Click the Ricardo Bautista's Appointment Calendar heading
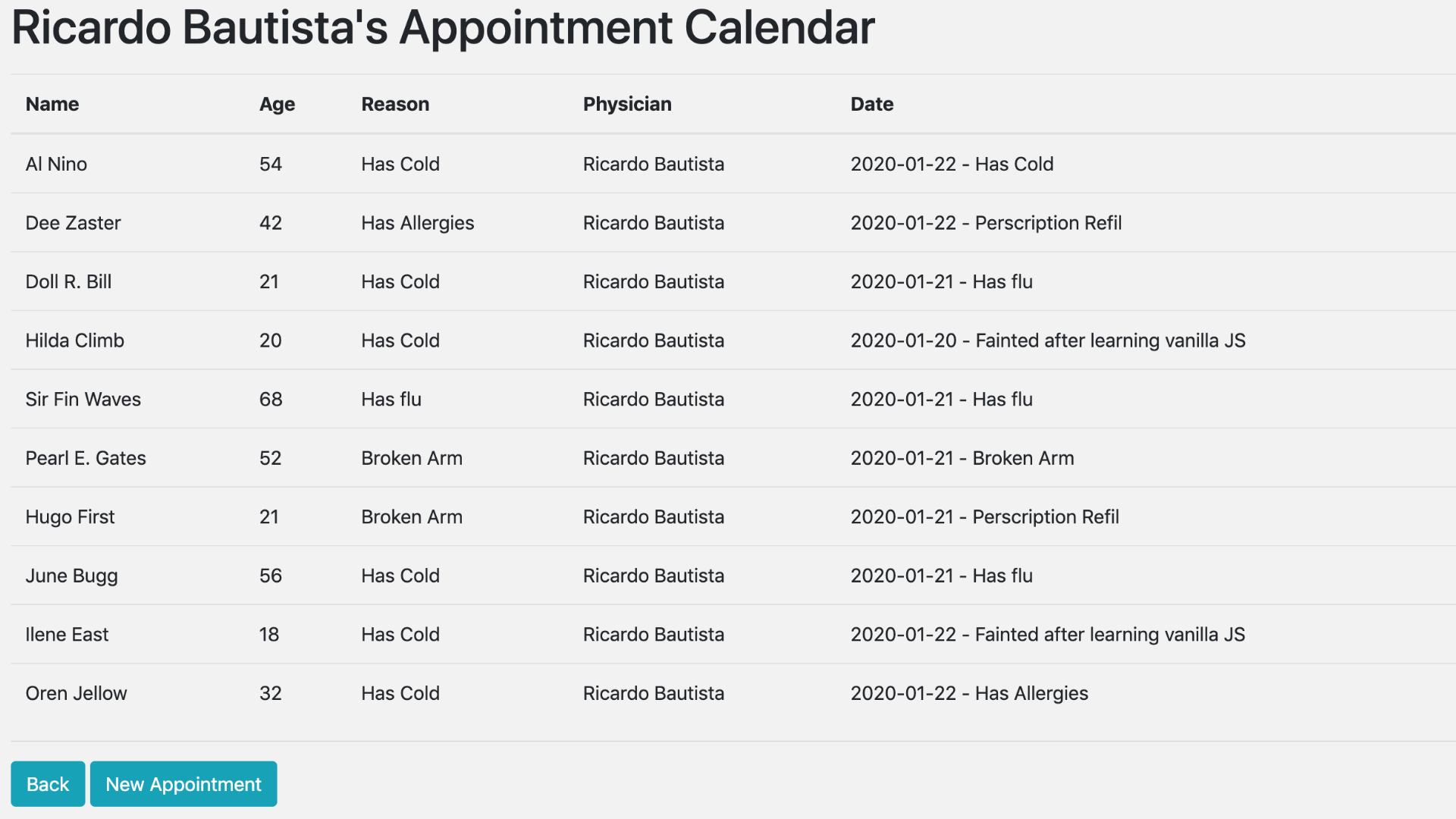 pos(444,27)
